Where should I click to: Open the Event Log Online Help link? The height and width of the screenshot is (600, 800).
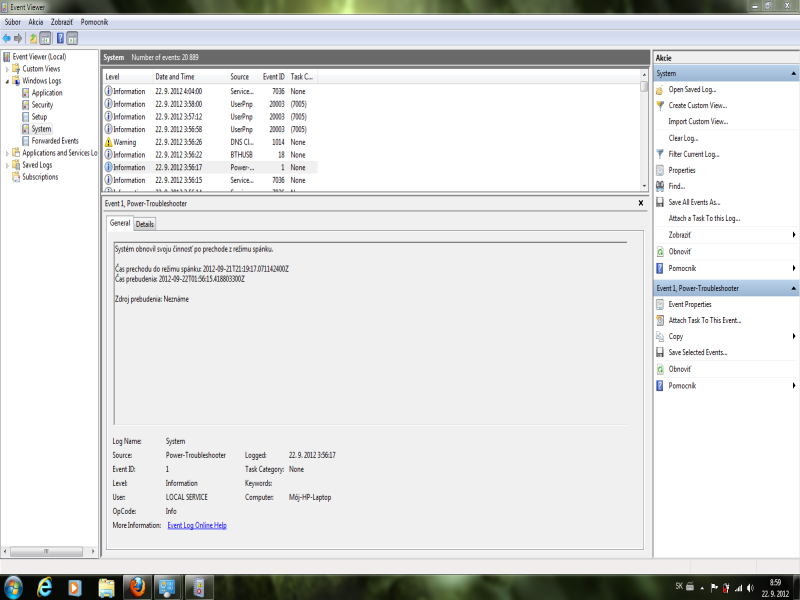(x=196, y=525)
